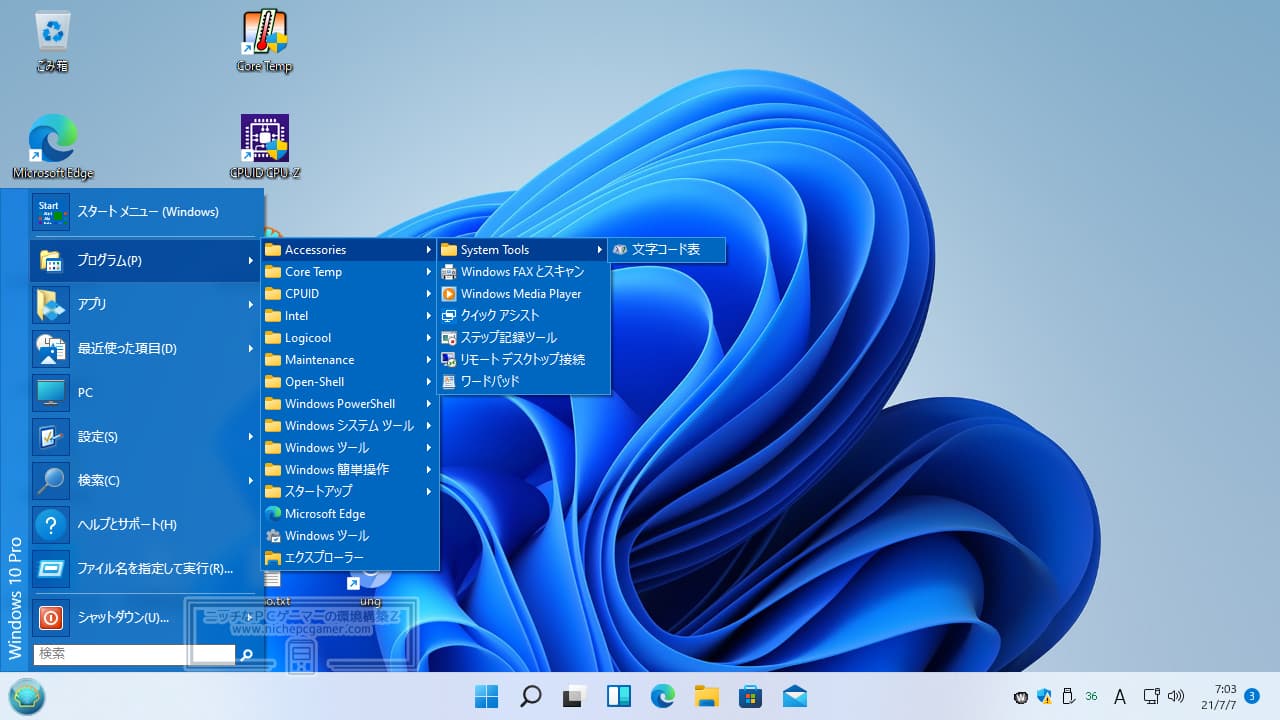The height and width of the screenshot is (720, 1280).
Task: Expand the Maintenance programs folder
Action: click(350, 359)
